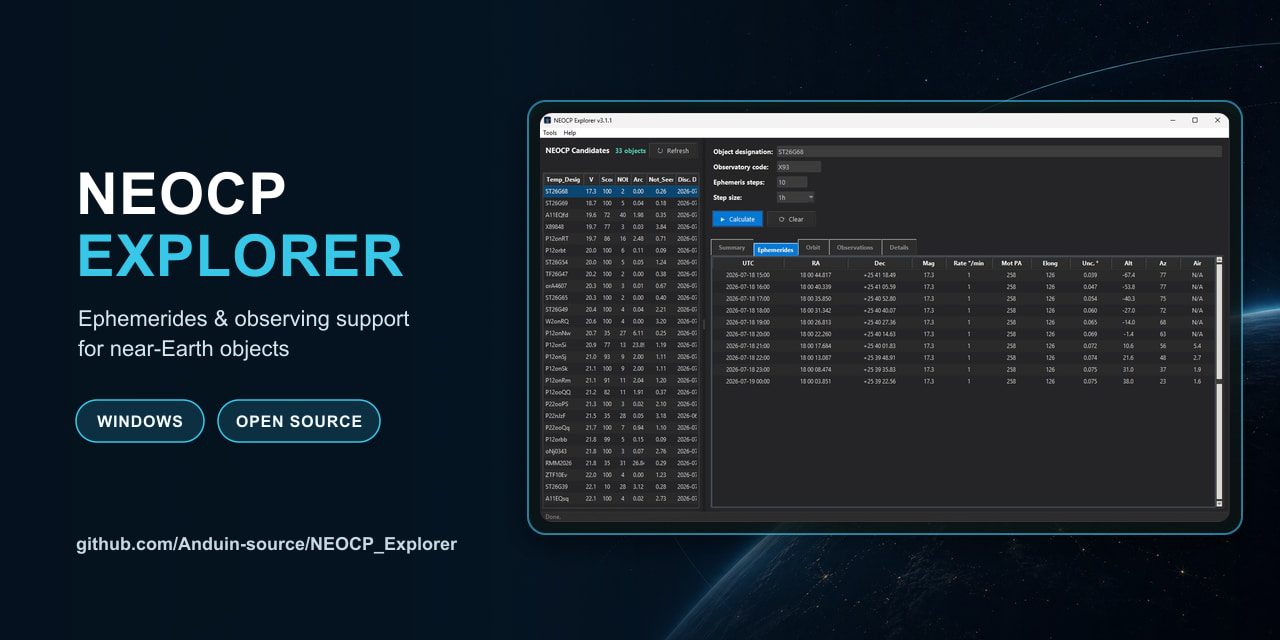Select candidate P22ooP5 row
The image size is (1280, 640).
coord(621,403)
